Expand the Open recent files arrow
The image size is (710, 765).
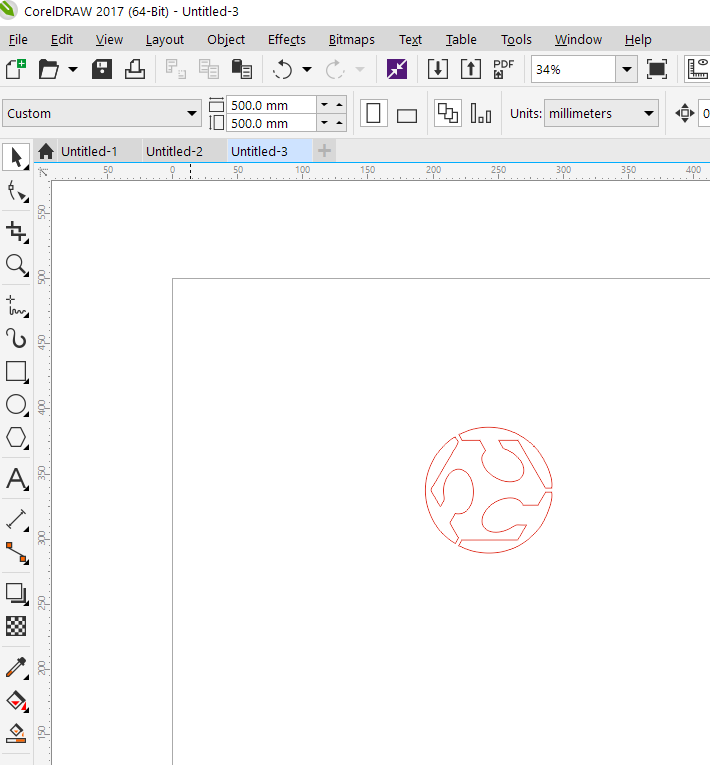(73, 69)
